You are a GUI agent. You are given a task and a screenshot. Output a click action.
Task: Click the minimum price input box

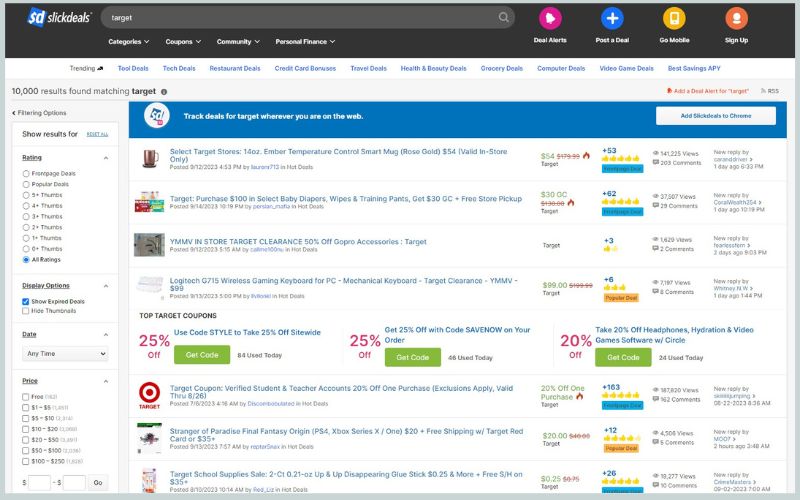pos(39,483)
